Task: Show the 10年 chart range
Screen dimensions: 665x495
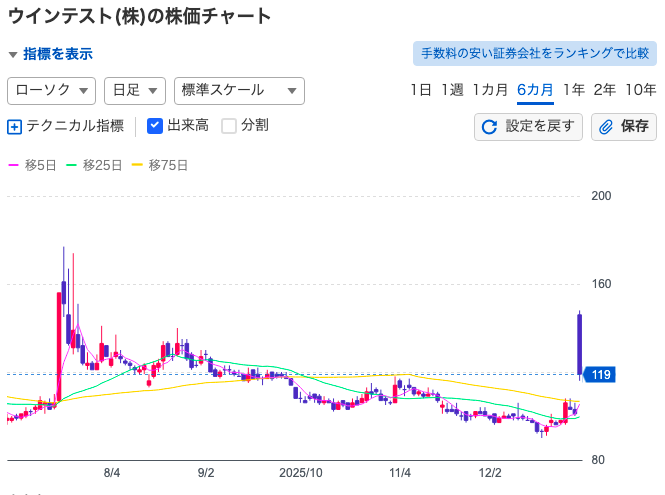Action: [x=640, y=90]
